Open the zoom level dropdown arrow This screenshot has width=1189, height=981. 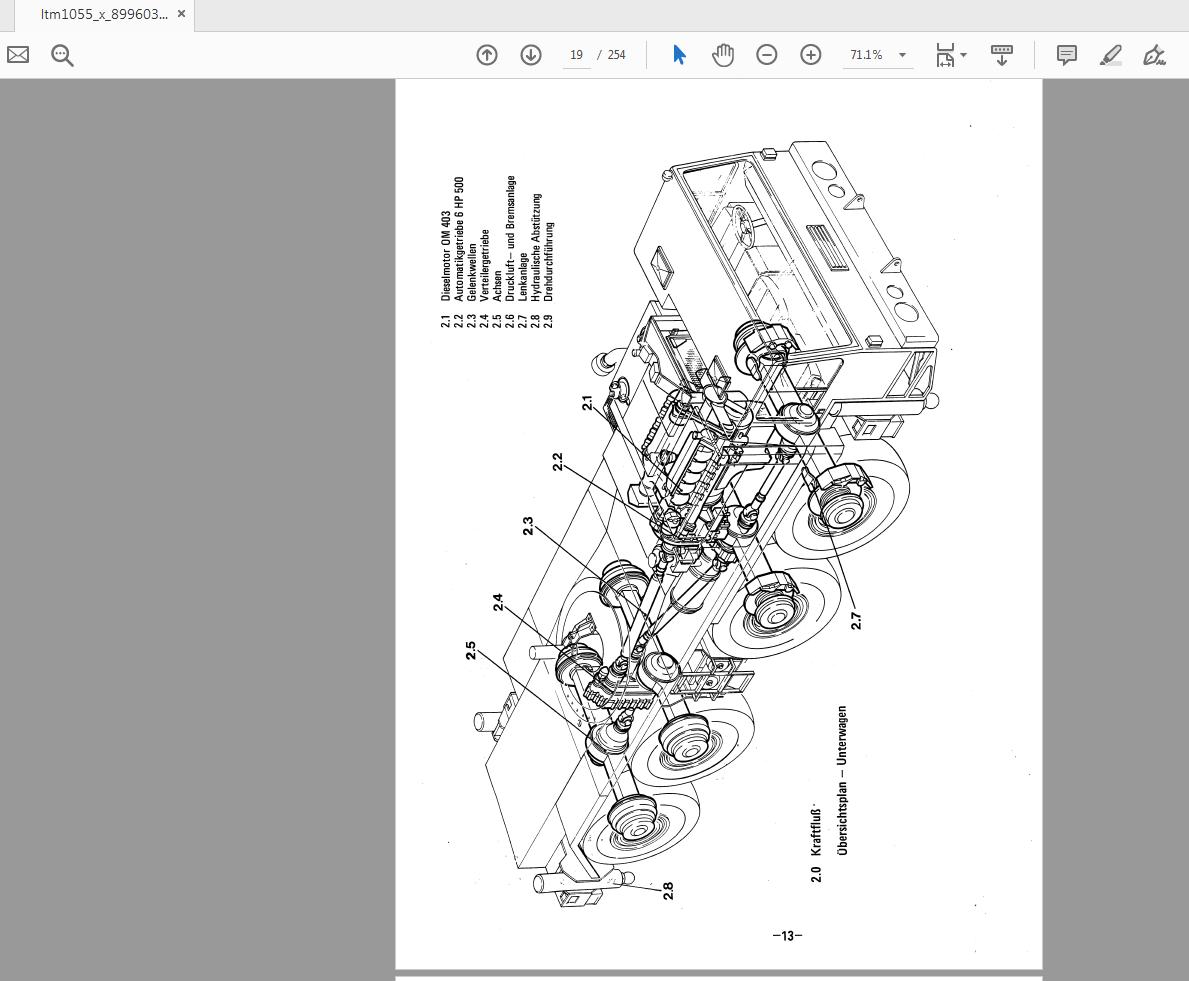902,55
